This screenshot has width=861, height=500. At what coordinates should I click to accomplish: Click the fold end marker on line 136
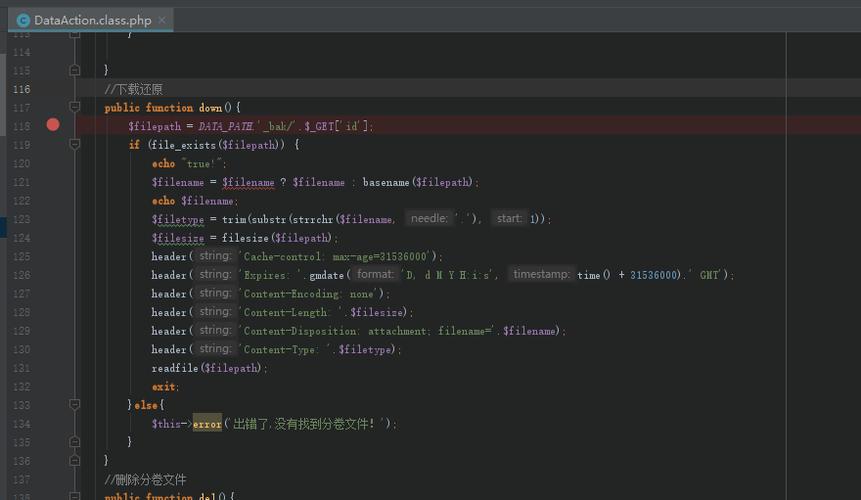(75, 460)
